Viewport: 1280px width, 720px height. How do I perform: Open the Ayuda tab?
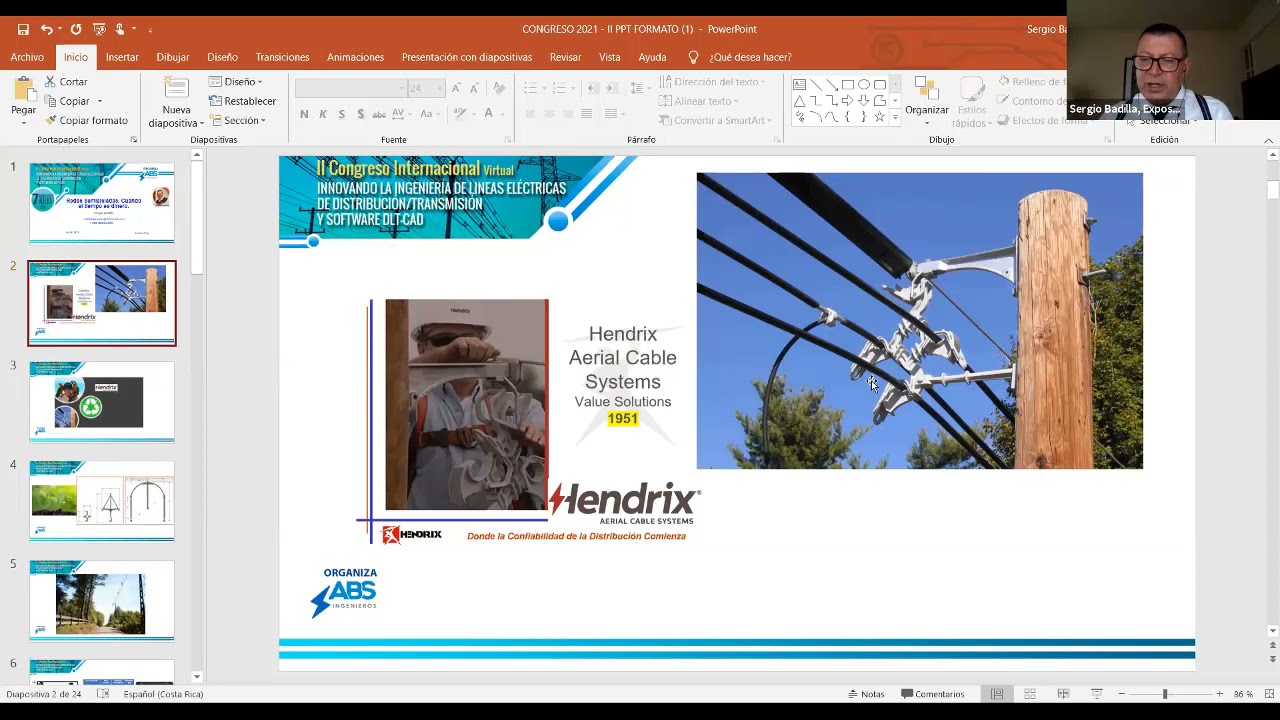(x=652, y=57)
